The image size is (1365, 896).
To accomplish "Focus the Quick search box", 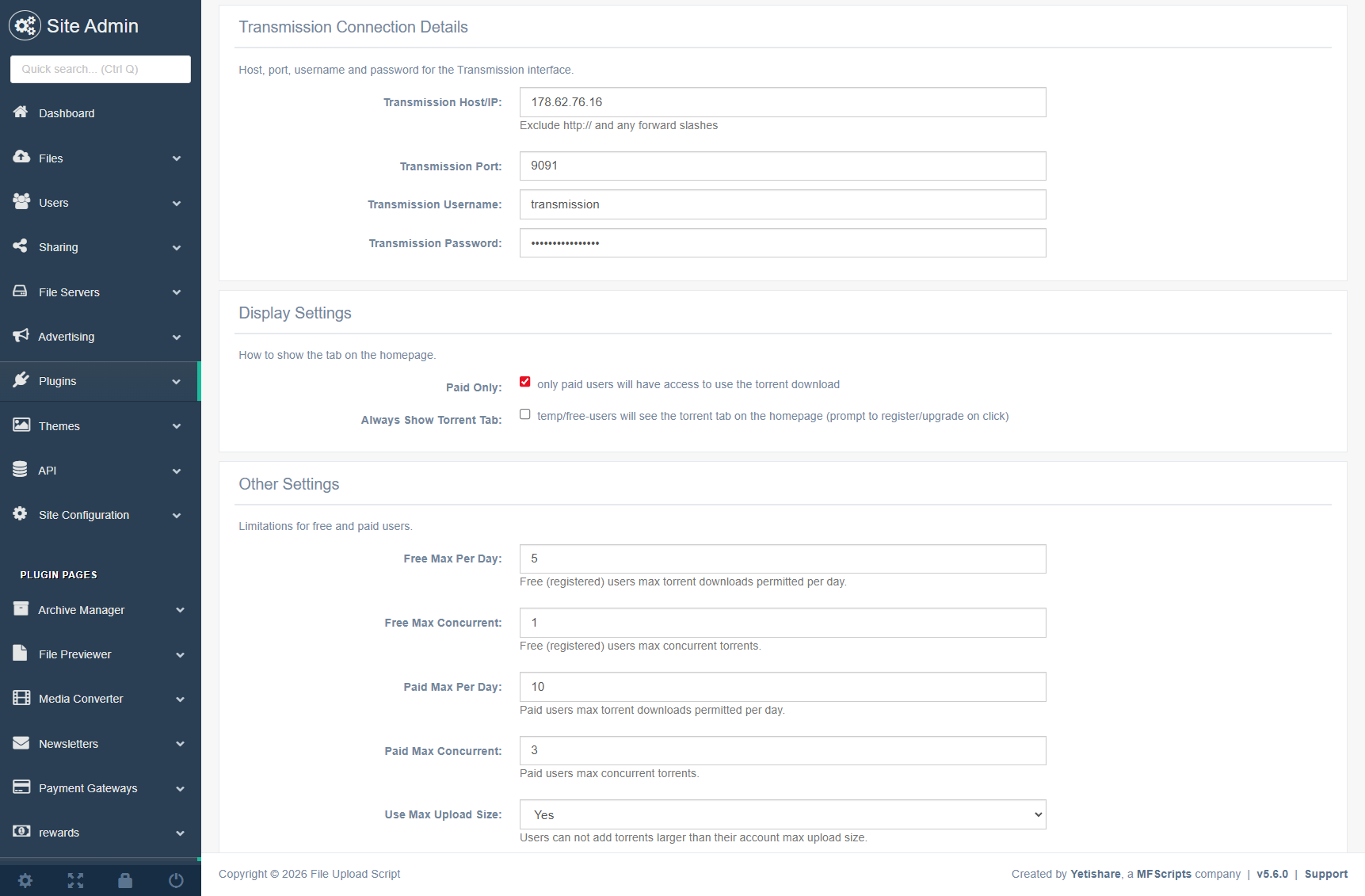I will (101, 69).
